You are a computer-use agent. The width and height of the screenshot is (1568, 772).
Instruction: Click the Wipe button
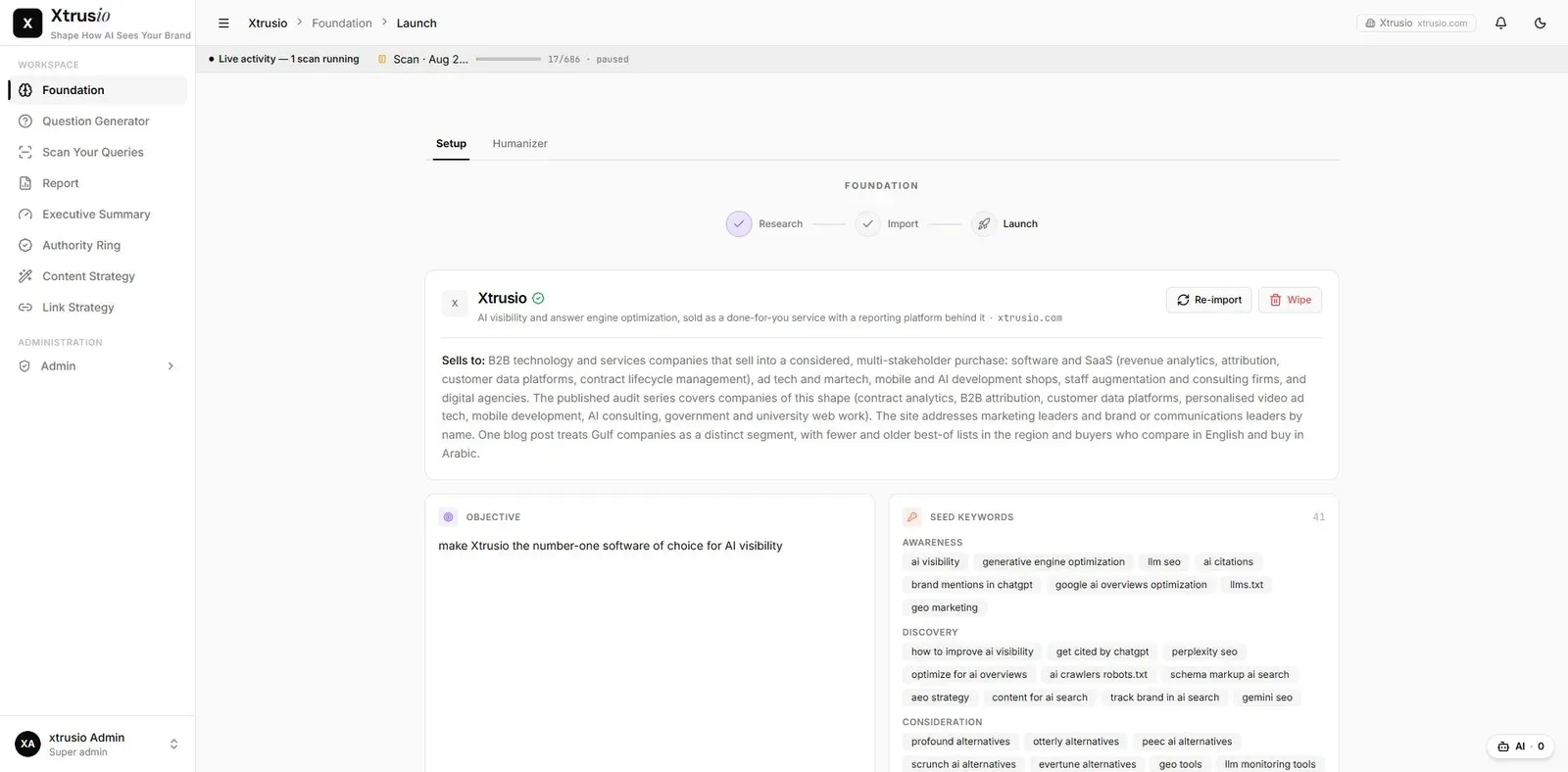pyautogui.click(x=1290, y=300)
